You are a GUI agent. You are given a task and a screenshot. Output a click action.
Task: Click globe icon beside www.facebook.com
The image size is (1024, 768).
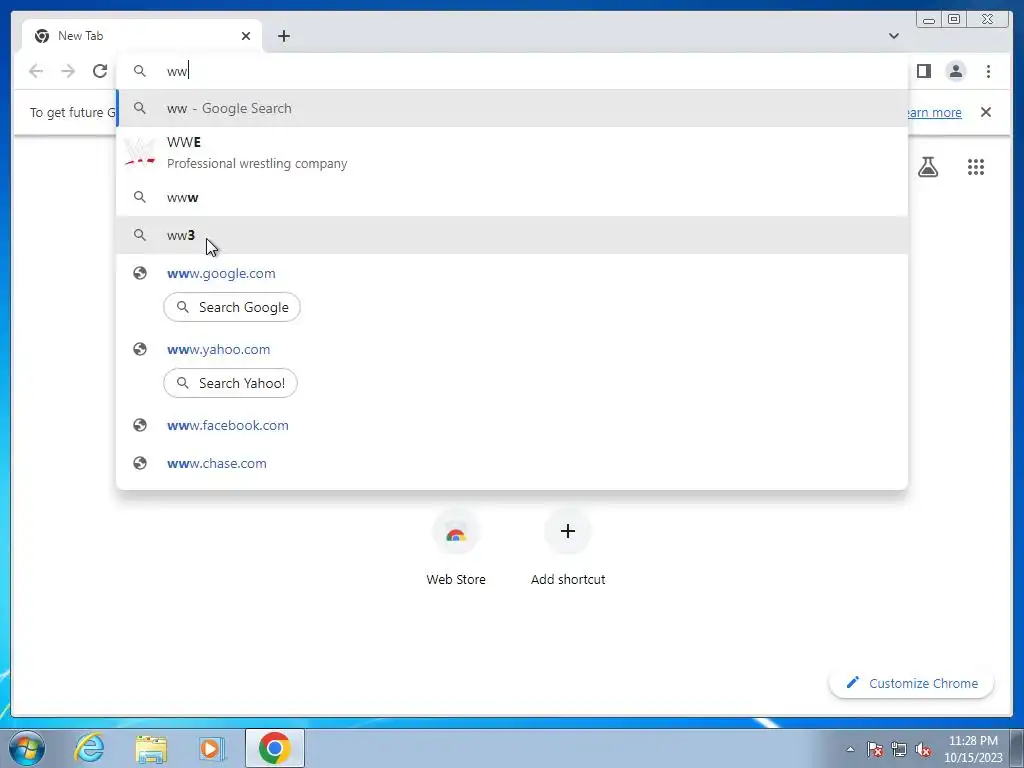tap(140, 425)
